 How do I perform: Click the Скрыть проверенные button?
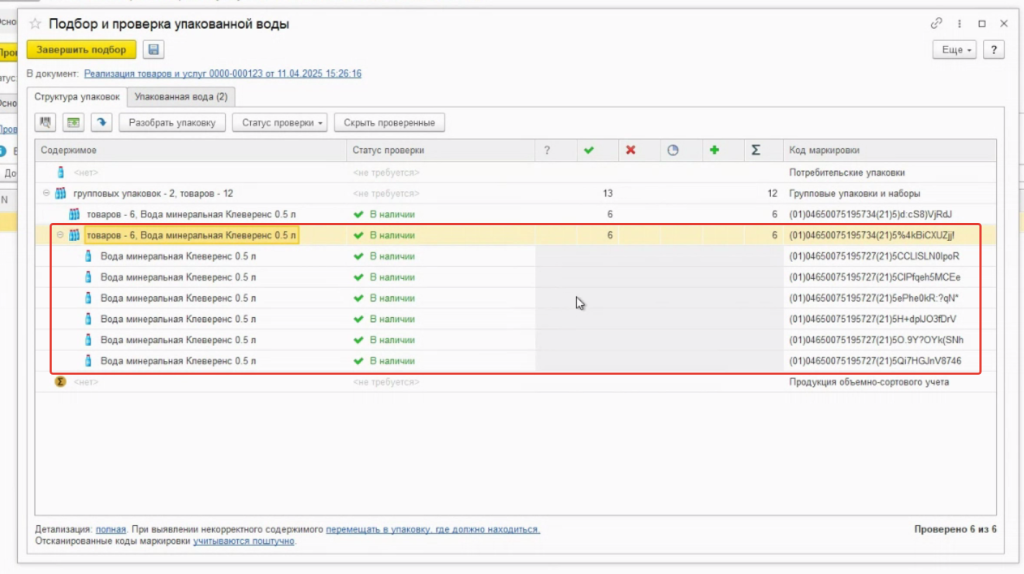(389, 123)
